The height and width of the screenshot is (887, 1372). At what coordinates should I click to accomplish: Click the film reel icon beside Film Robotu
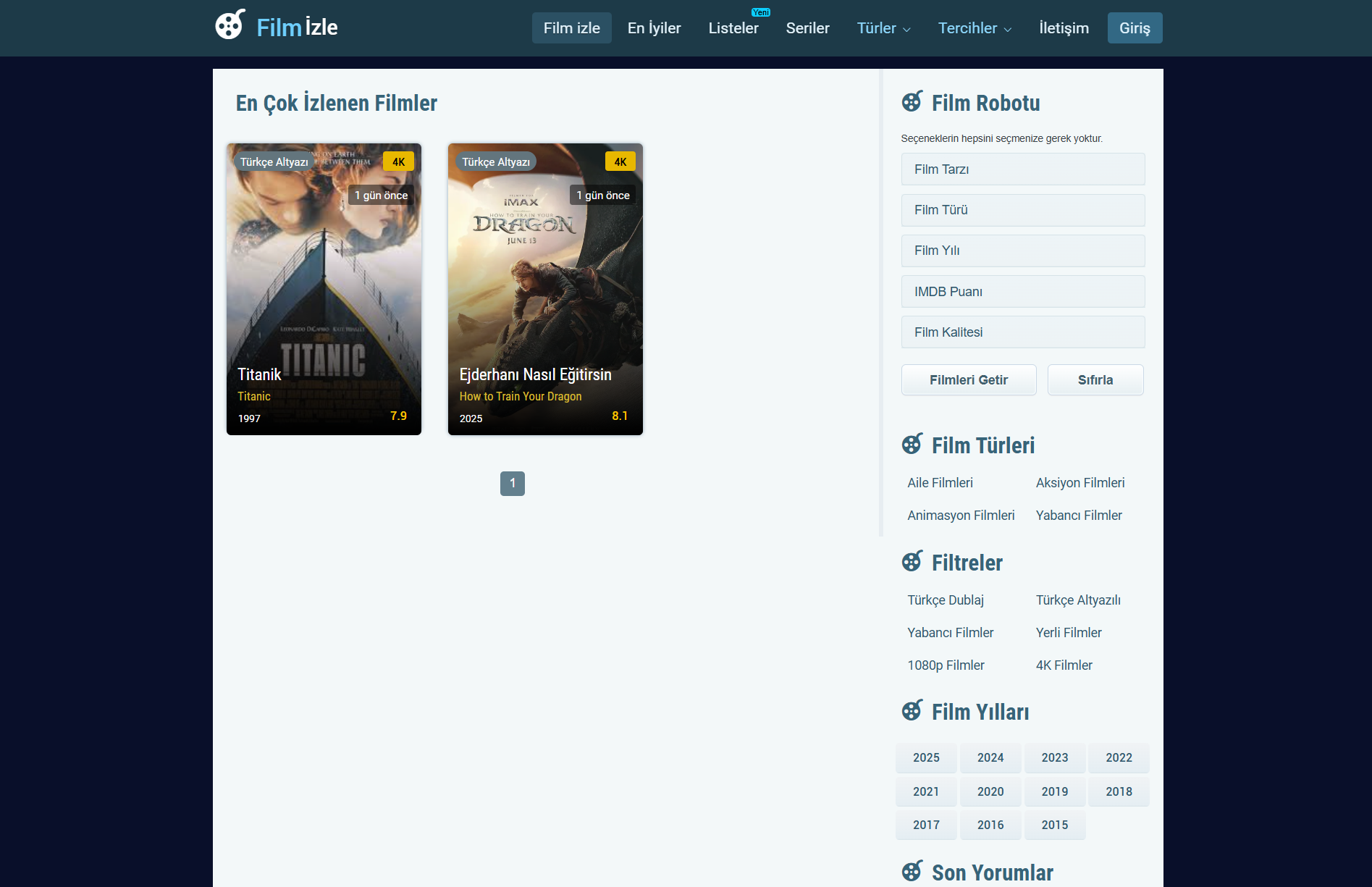click(x=913, y=102)
